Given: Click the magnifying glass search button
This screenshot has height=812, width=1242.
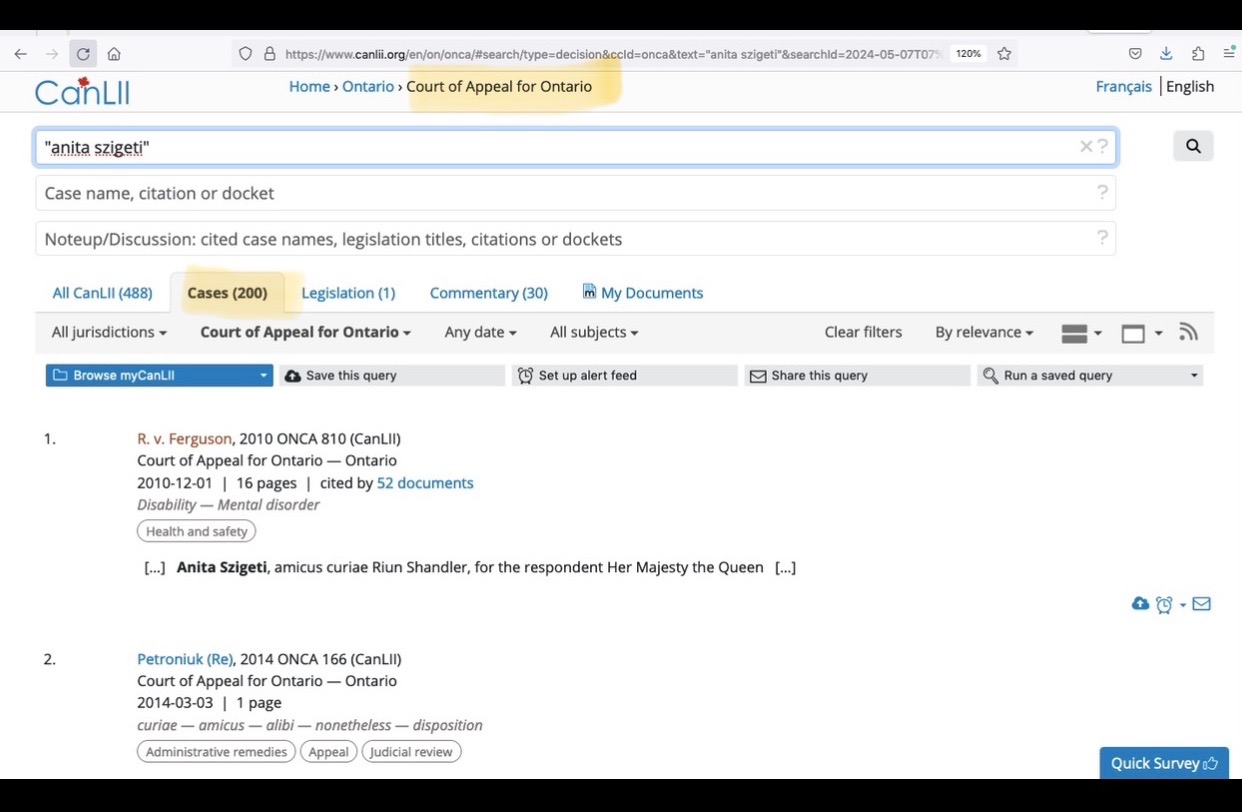Looking at the screenshot, I should (x=1192, y=146).
